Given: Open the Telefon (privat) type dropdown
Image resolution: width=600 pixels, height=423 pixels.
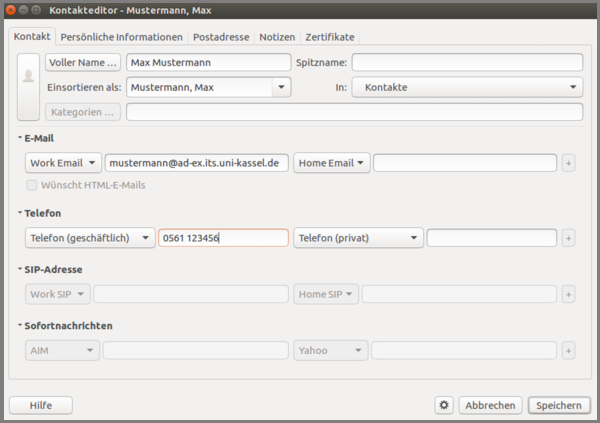Looking at the screenshot, I should [359, 238].
